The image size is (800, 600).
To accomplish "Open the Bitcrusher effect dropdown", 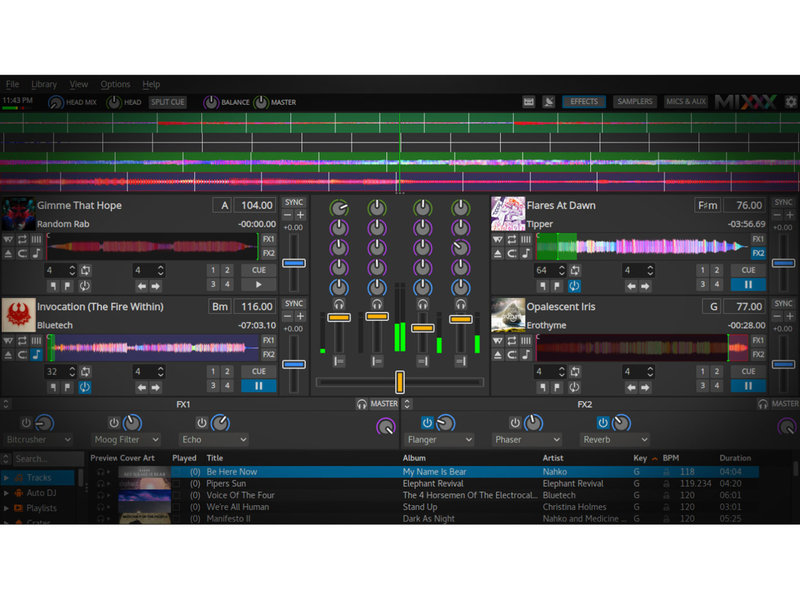I will point(39,439).
